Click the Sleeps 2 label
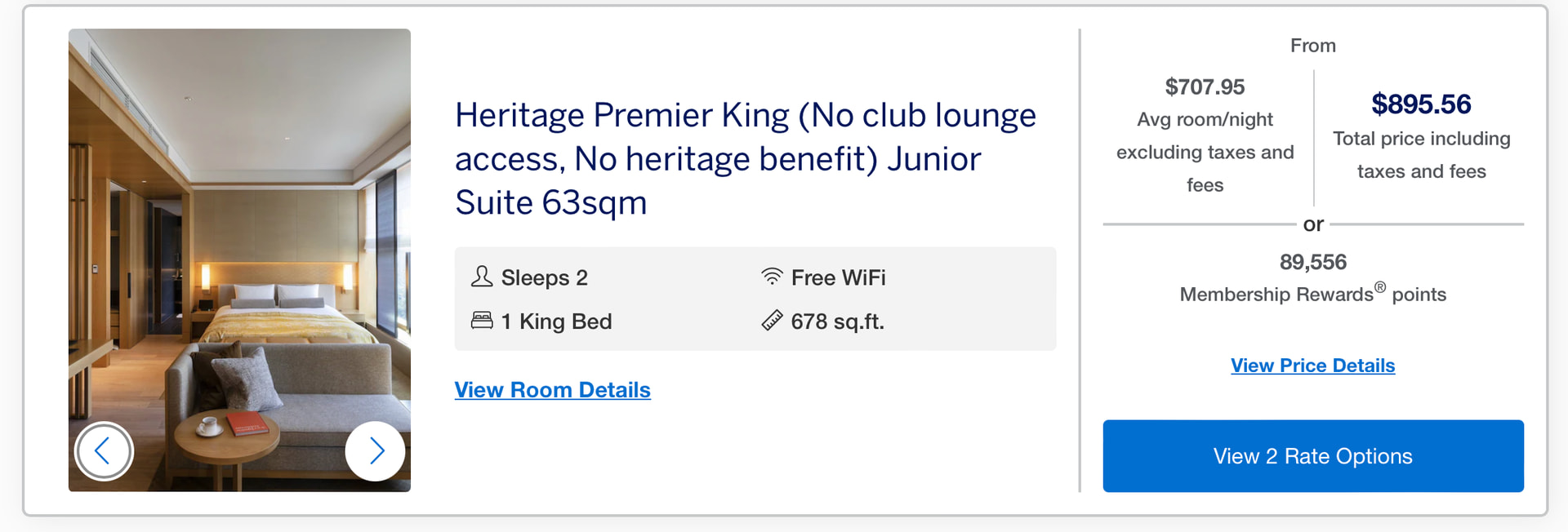This screenshot has height=532, width=1568. tap(544, 278)
